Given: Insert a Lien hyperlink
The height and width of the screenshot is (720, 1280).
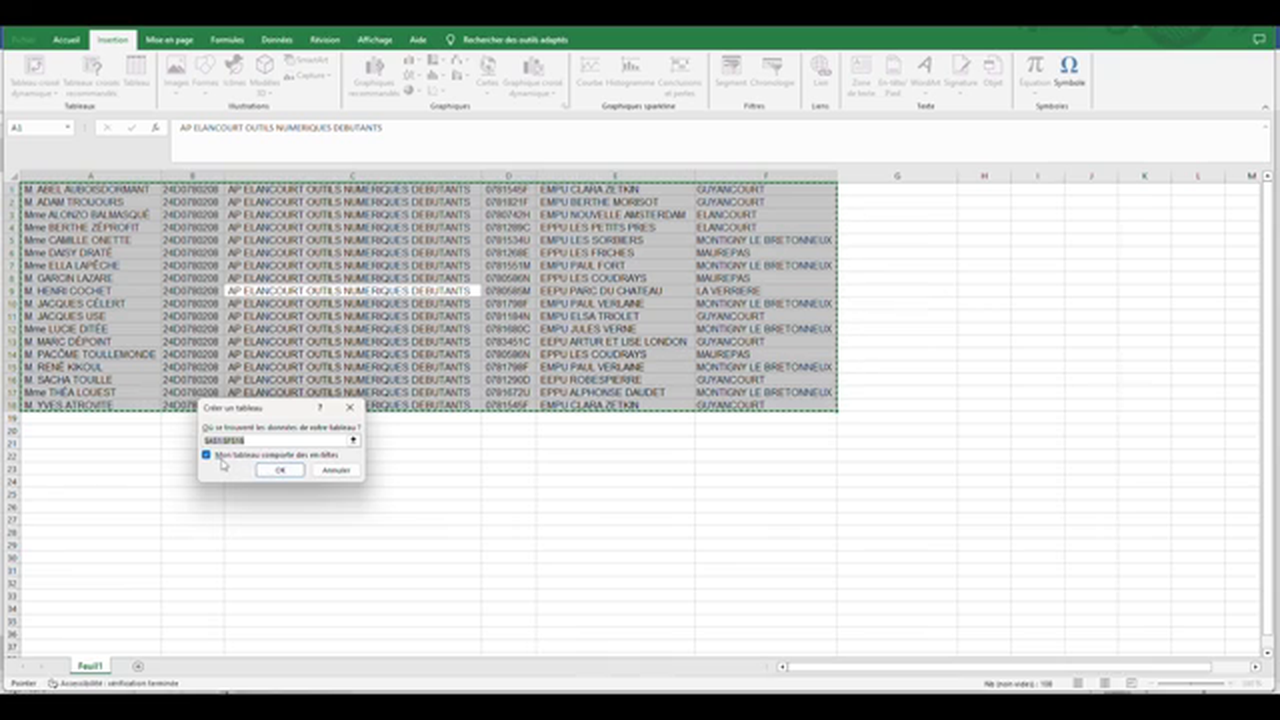Looking at the screenshot, I should (x=821, y=69).
